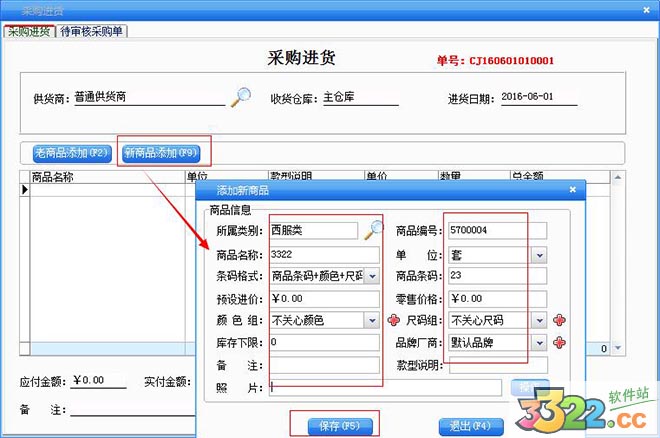This screenshot has height=438, width=660.
Task: Add new brand with red plus icon
Action: (x=559, y=343)
